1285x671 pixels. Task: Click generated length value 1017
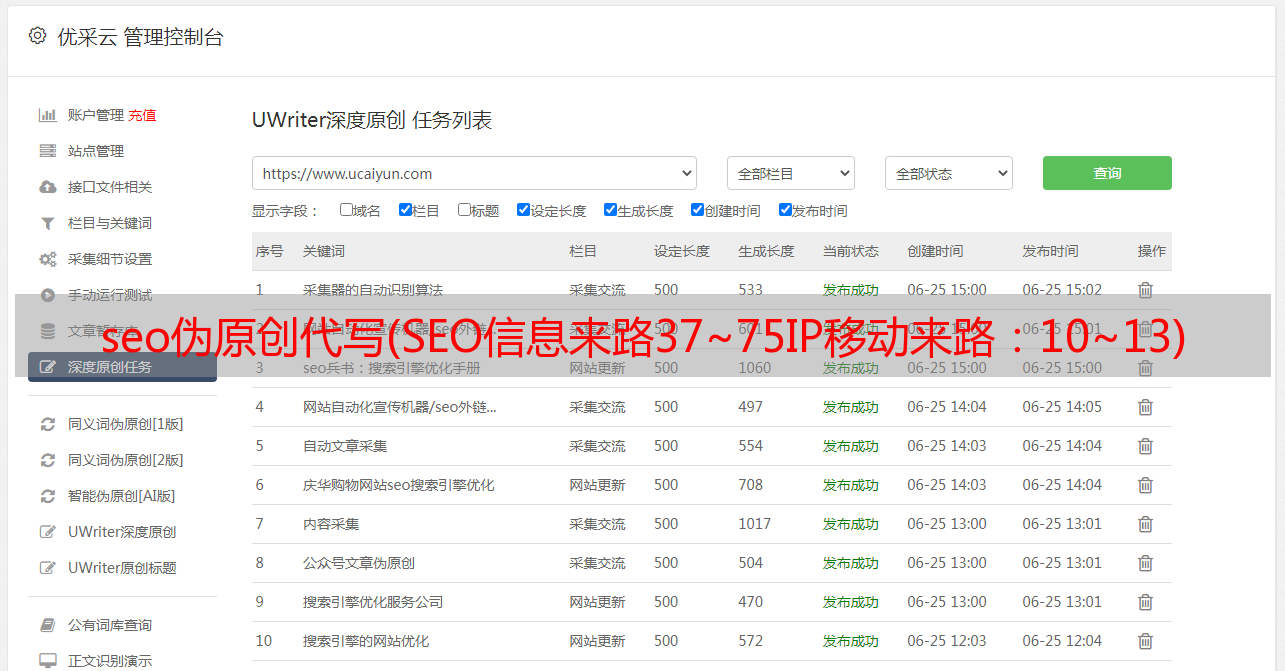click(x=755, y=524)
